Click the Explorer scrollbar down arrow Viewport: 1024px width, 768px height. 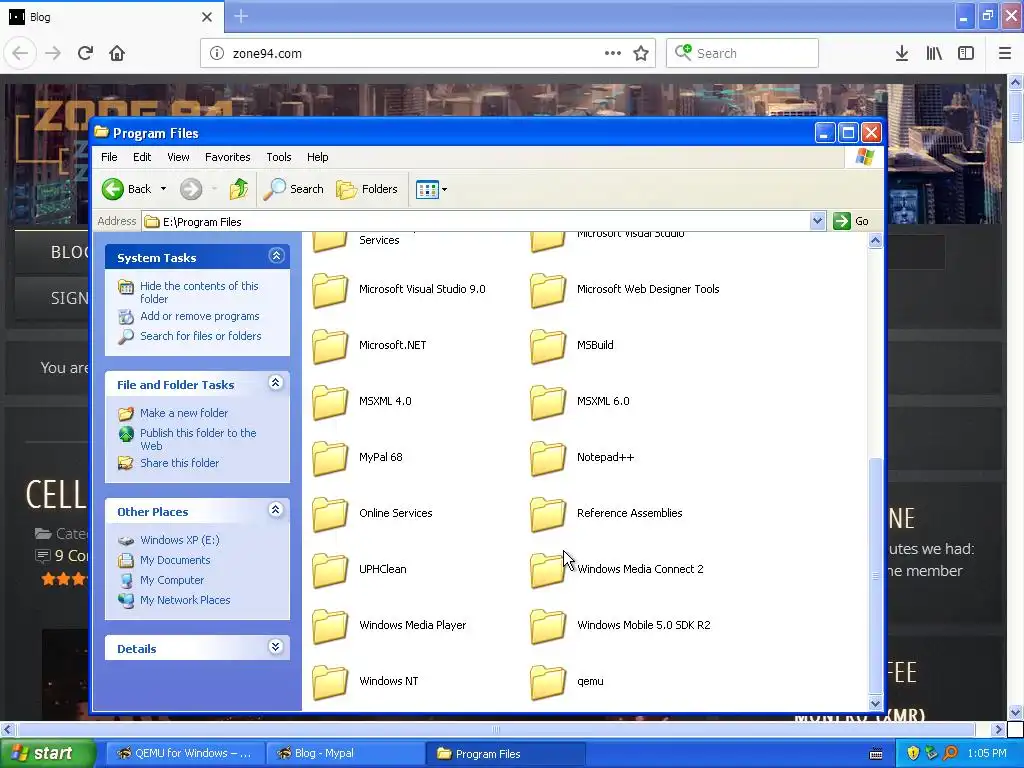(875, 703)
